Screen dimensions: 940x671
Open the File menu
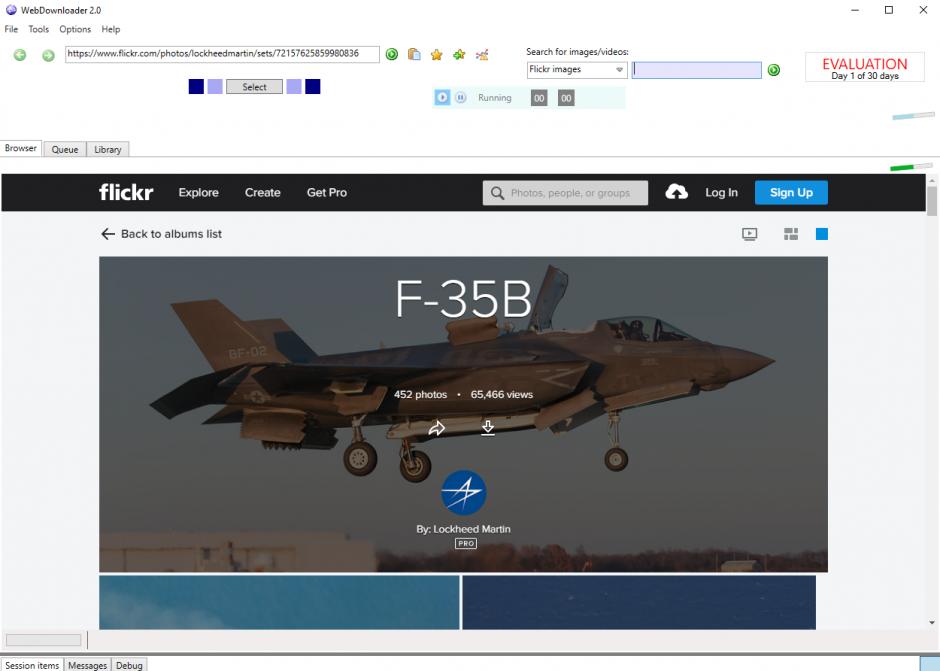[11, 29]
